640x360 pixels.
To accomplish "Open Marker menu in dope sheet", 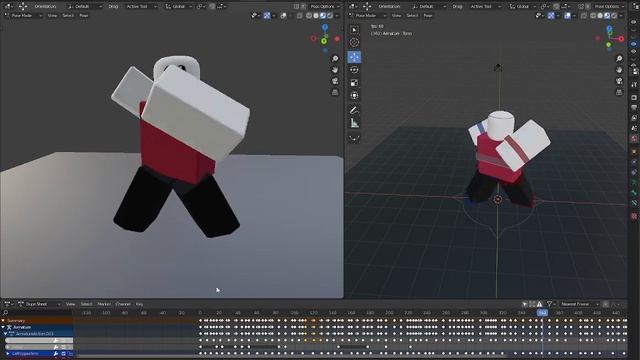I will click(x=104, y=304).
